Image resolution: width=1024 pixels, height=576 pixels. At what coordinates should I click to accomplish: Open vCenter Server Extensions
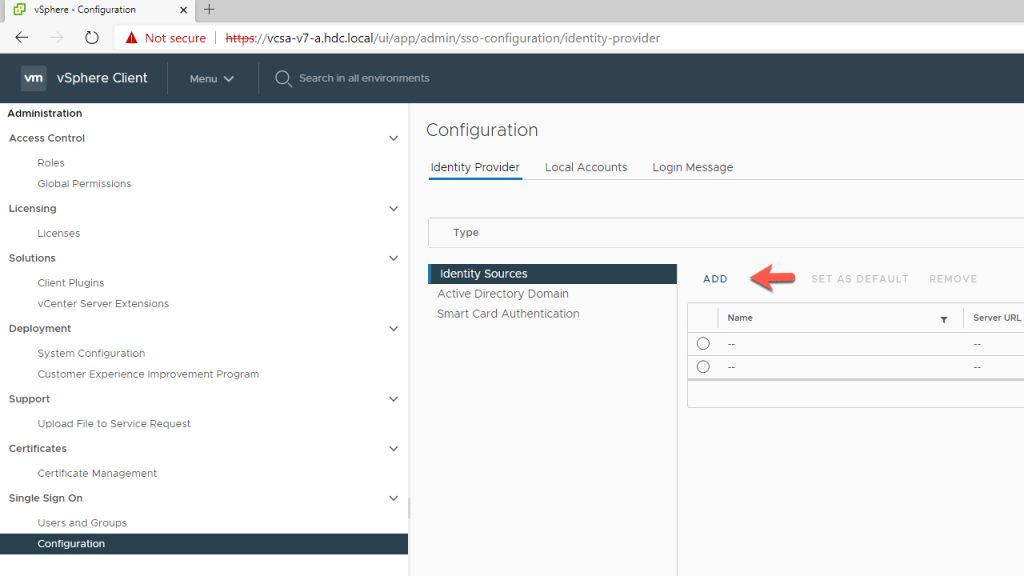103,304
